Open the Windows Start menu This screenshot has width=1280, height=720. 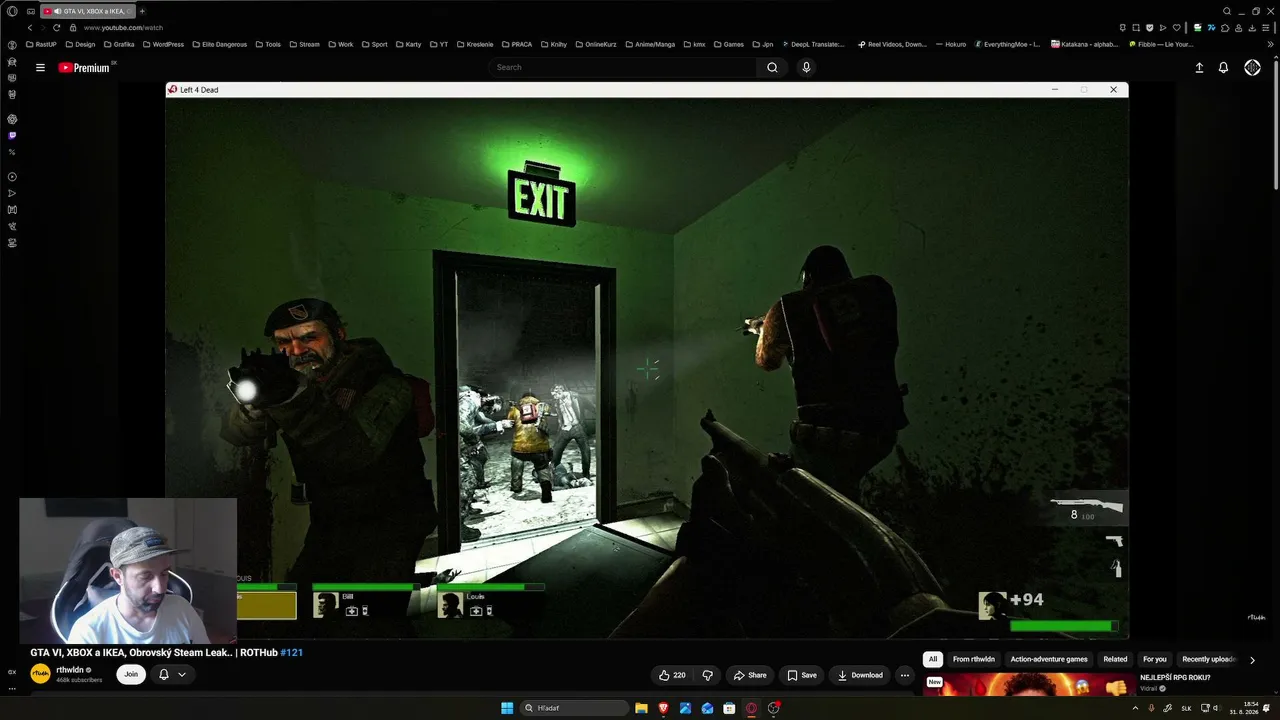[507, 708]
